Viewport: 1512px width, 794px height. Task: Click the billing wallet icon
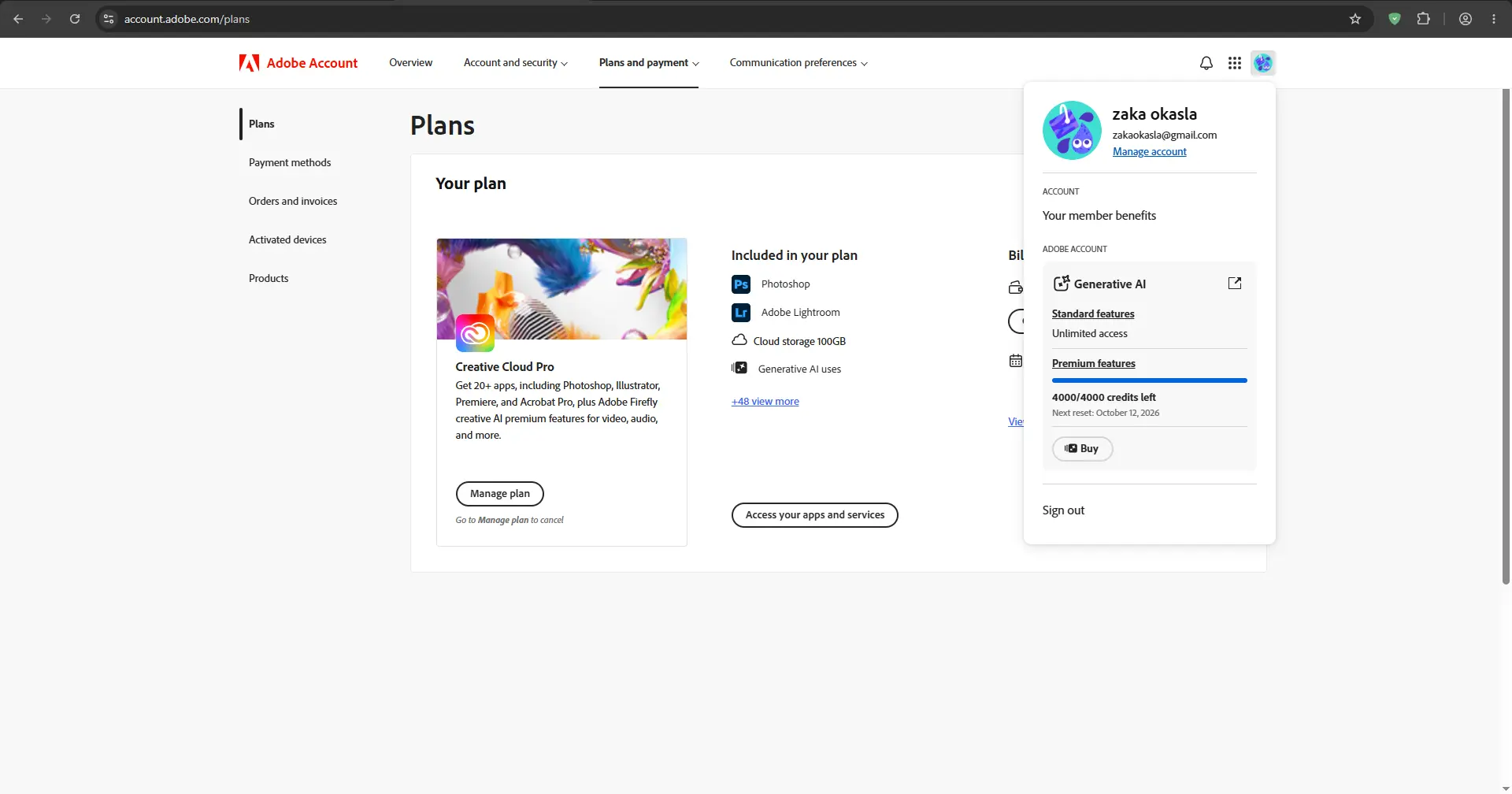pyautogui.click(x=1016, y=288)
